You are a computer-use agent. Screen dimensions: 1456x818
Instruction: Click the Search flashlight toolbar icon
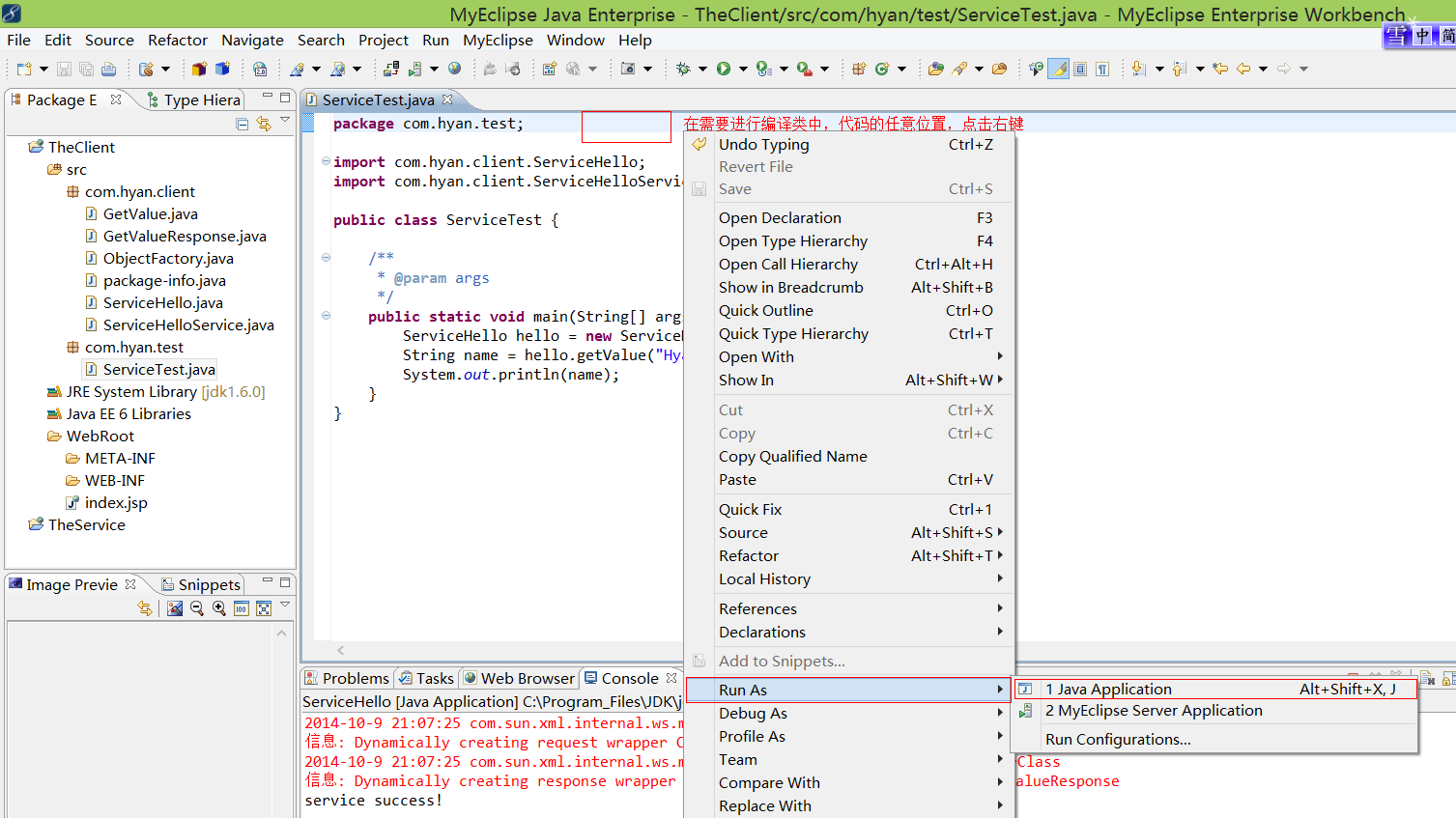959,69
